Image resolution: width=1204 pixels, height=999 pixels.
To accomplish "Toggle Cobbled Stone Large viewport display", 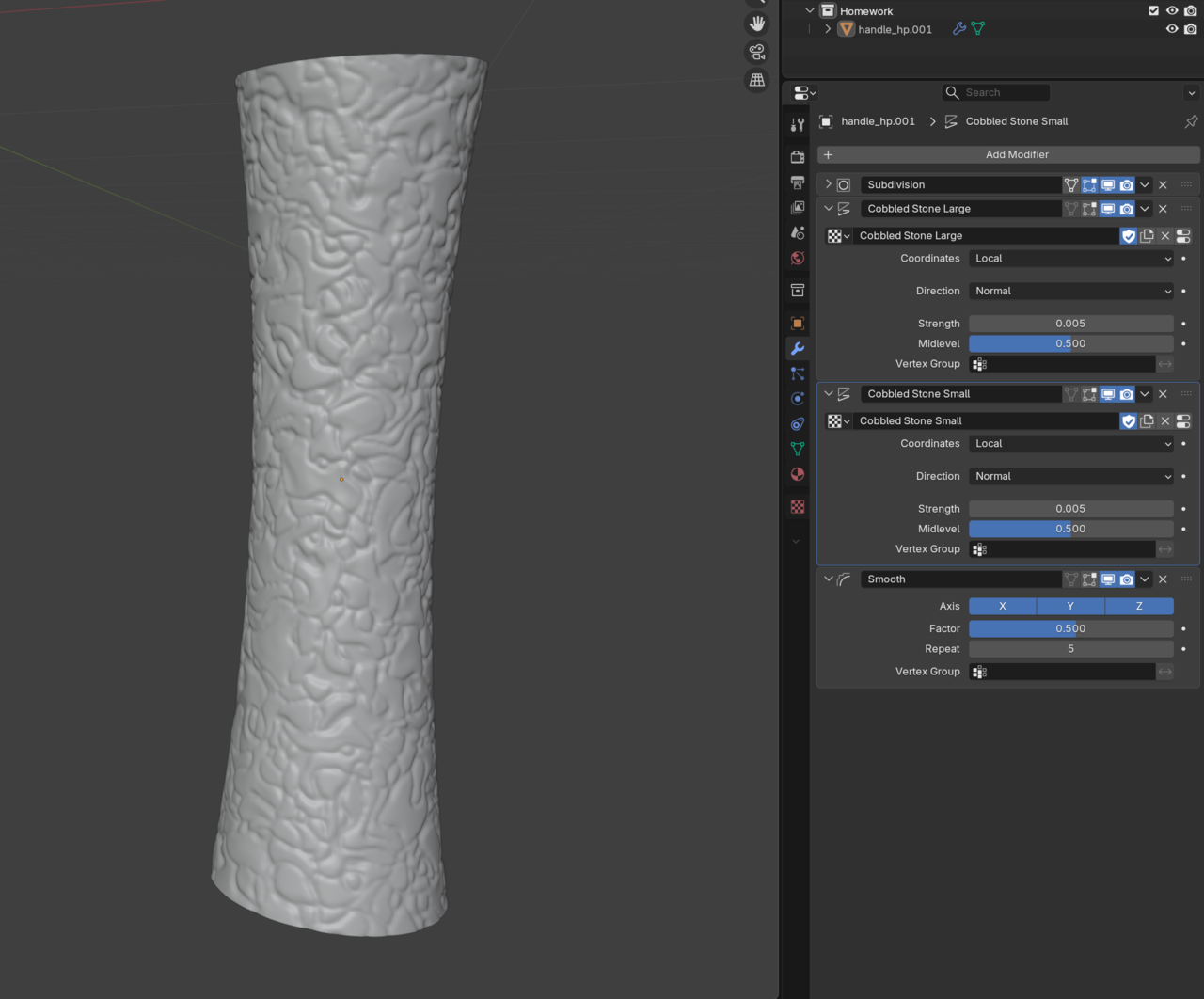I will 1108,209.
